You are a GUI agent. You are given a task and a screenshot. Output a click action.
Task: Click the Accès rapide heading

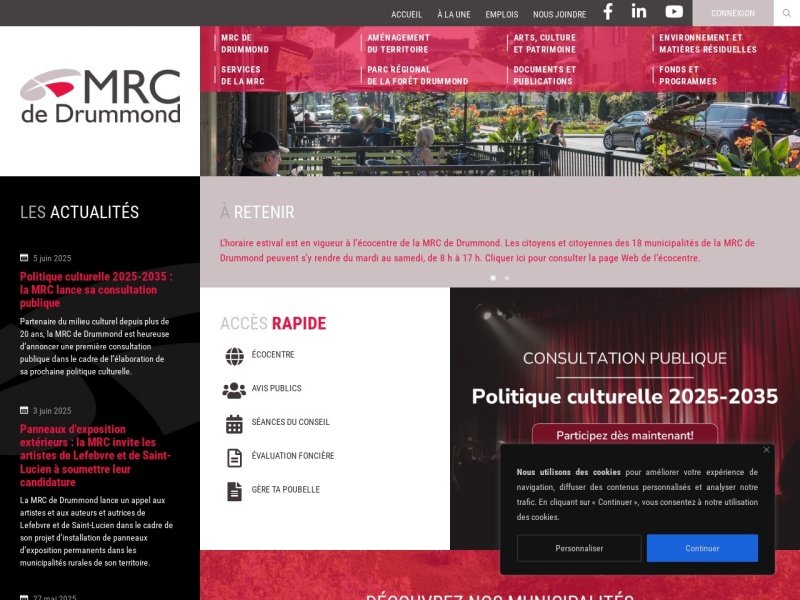273,323
